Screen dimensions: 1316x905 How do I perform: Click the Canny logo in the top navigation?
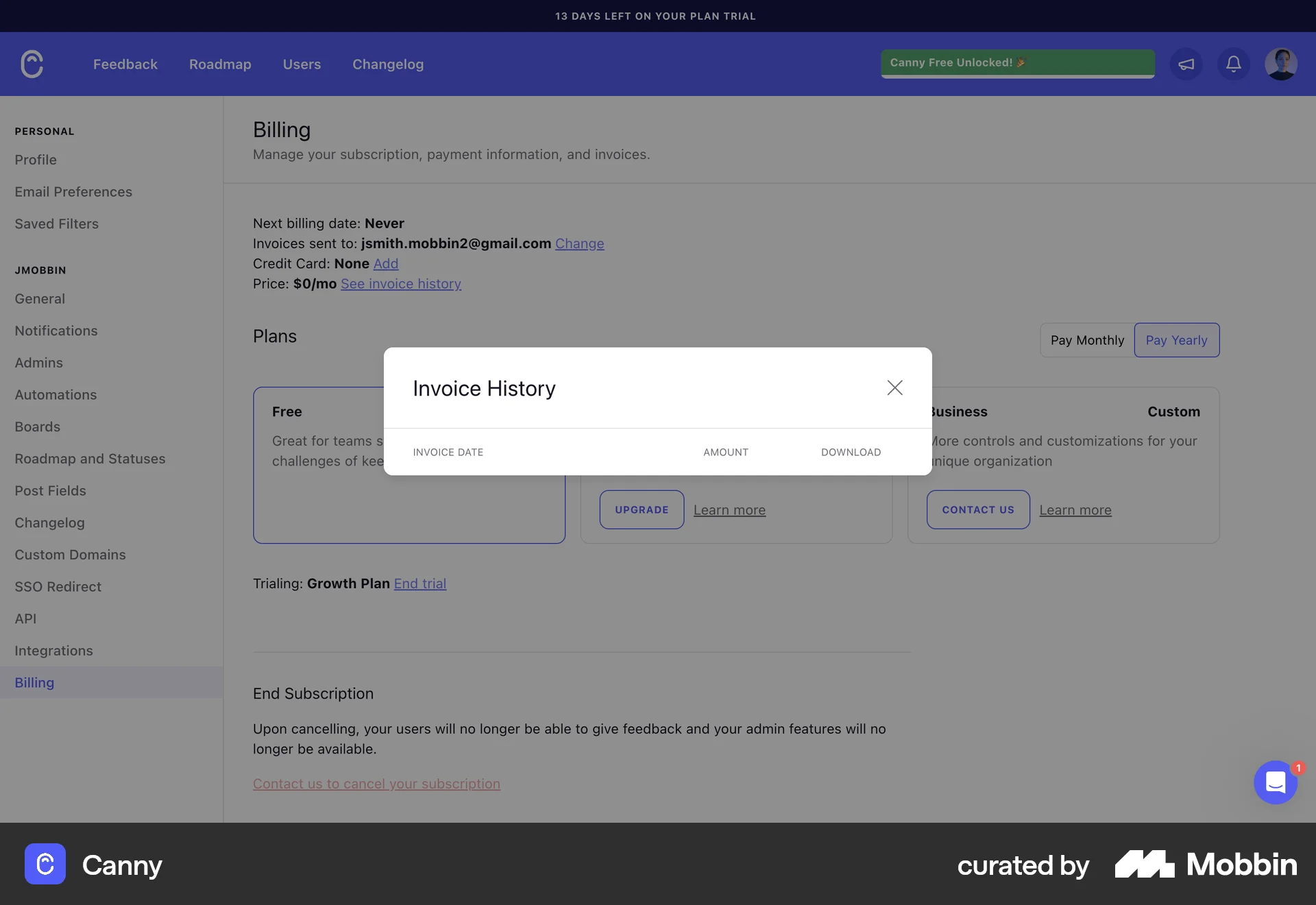(32, 64)
